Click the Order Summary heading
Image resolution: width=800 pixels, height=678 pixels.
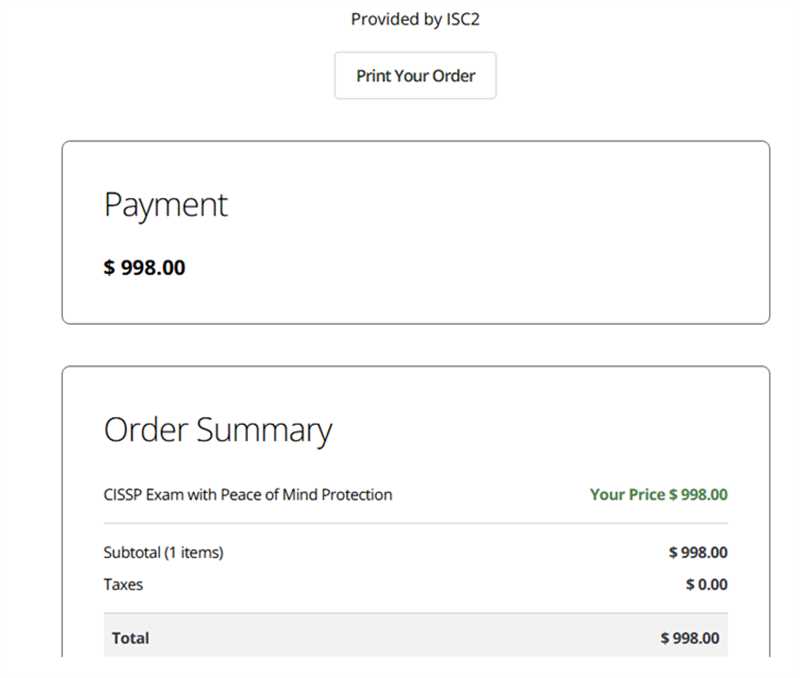click(218, 430)
